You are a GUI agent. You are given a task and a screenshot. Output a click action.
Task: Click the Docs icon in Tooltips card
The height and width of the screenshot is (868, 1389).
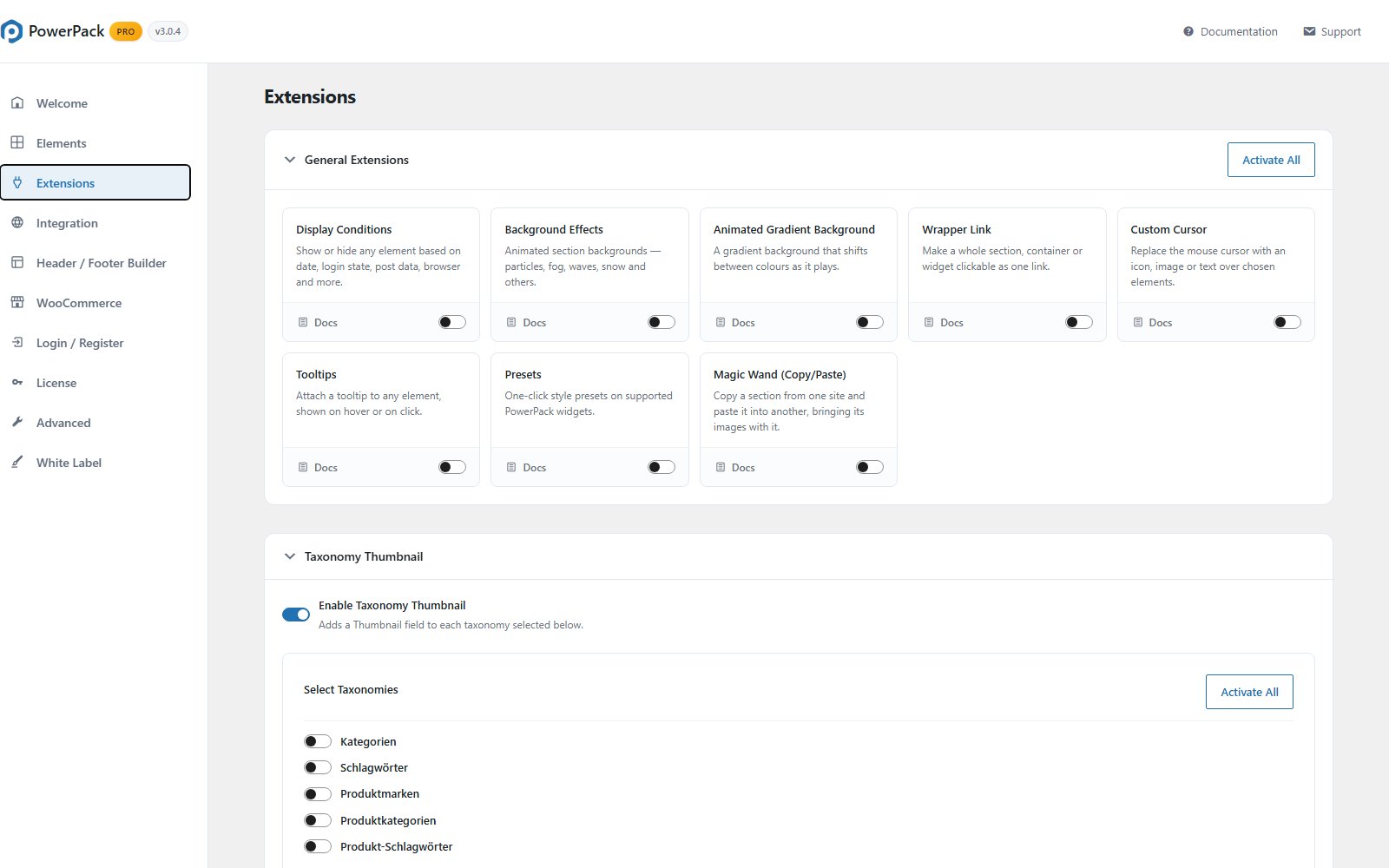tap(303, 467)
